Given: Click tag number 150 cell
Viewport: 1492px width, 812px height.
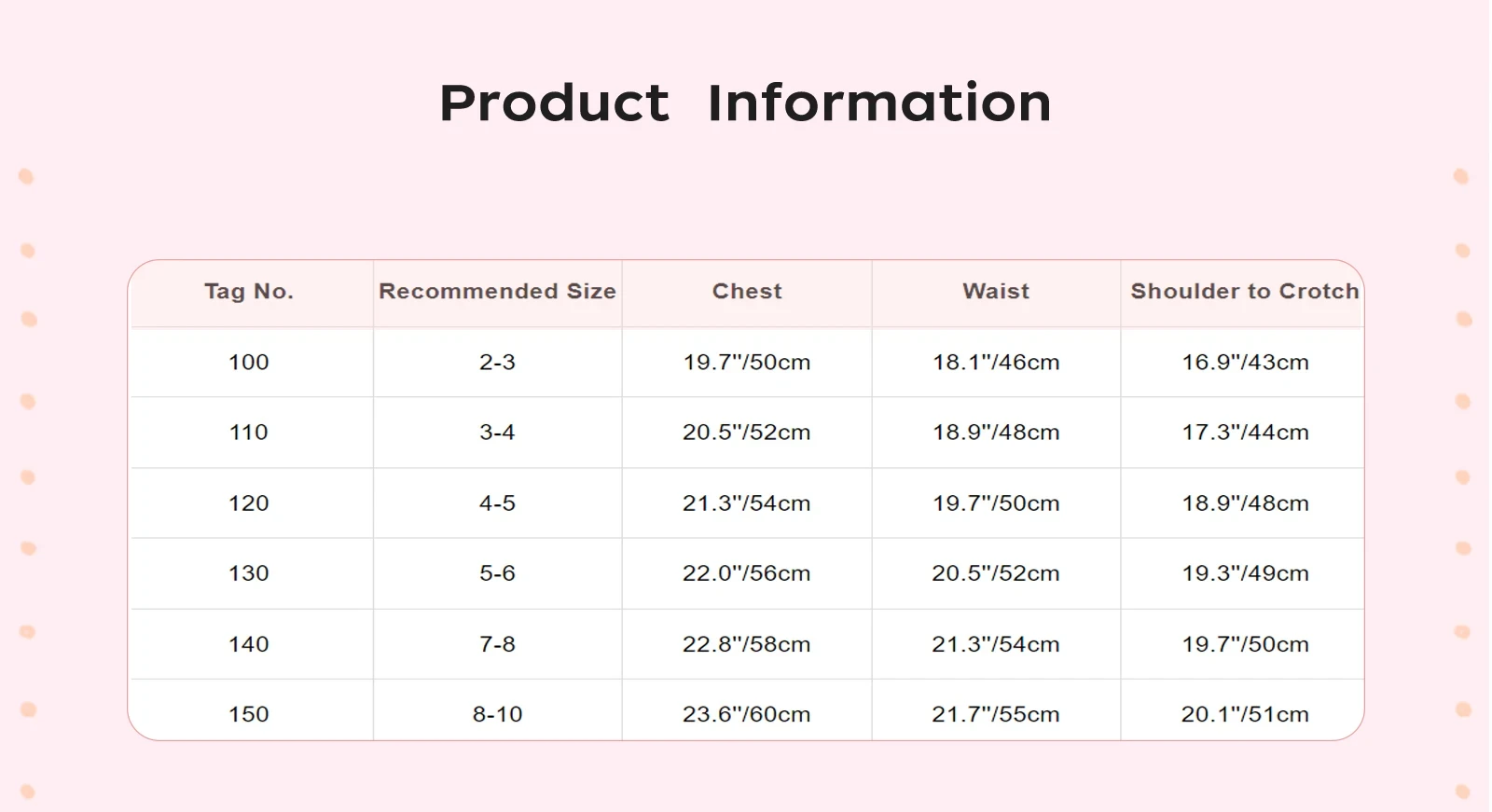Looking at the screenshot, I should click(x=249, y=714).
